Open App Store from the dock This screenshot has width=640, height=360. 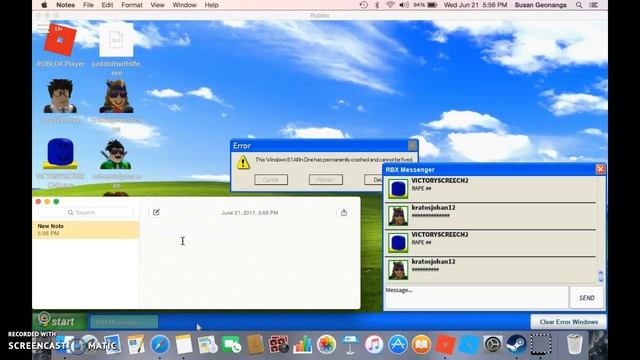coord(398,344)
